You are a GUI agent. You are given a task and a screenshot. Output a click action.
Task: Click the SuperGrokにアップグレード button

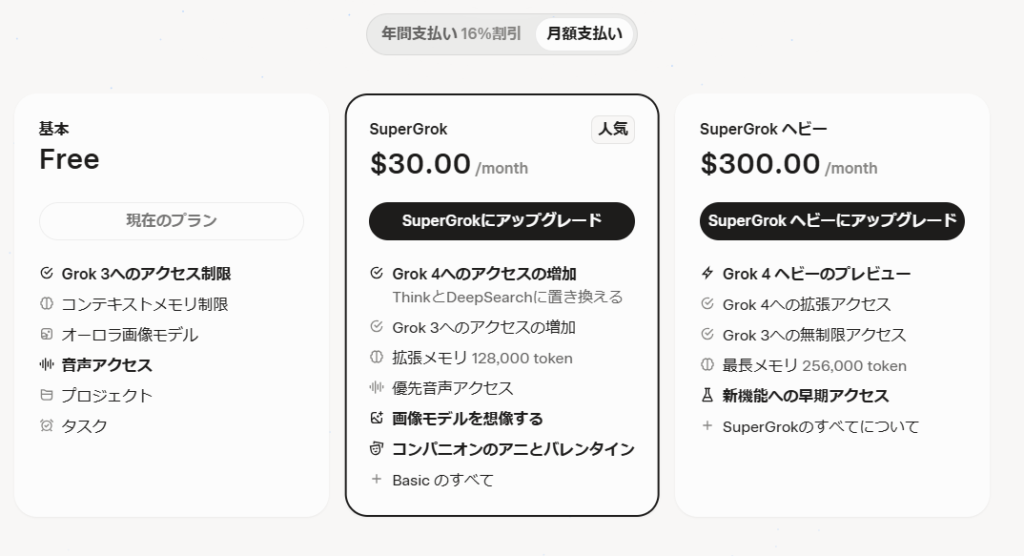click(502, 221)
